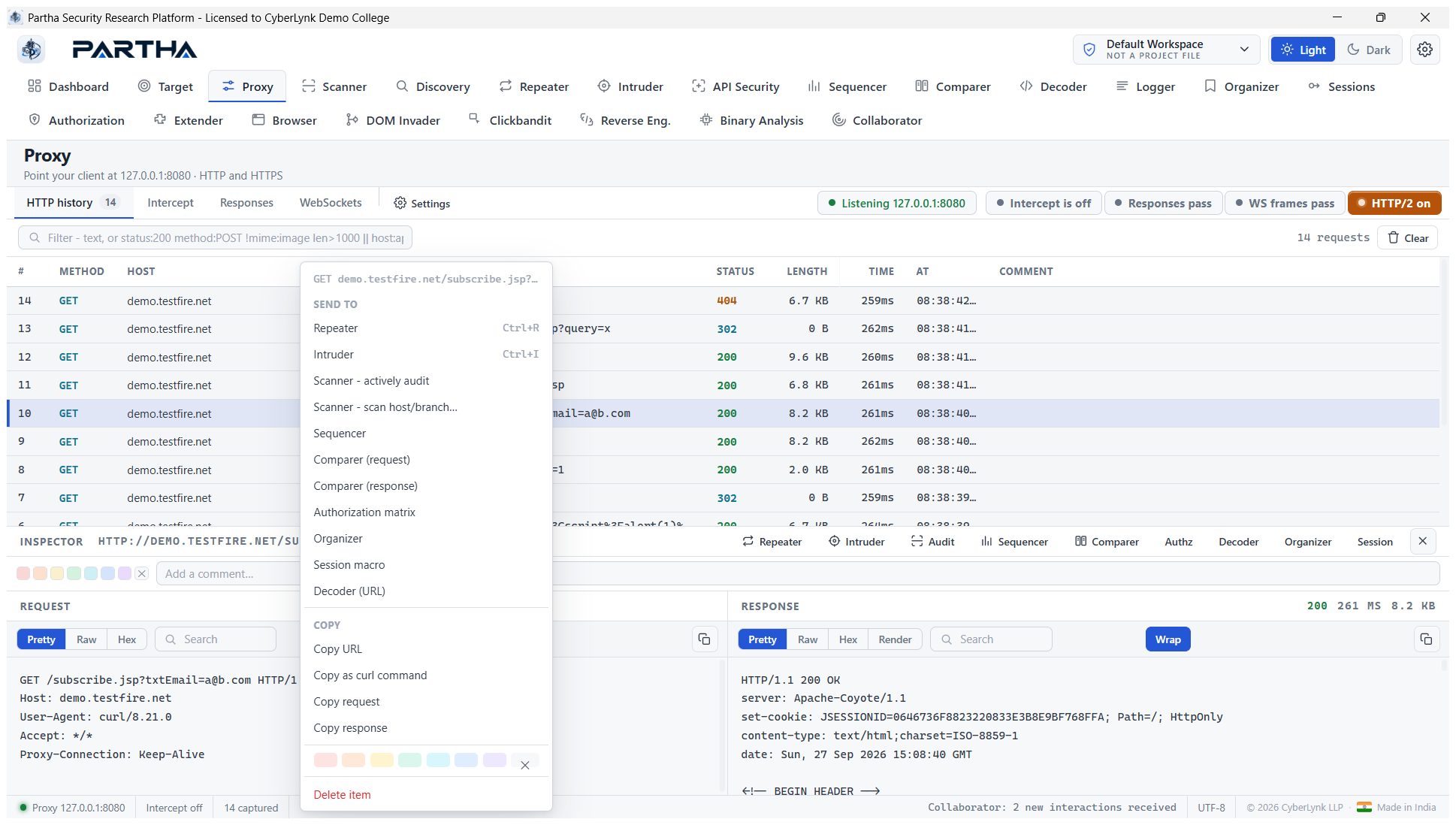Click Session in inspector bar

point(1375,542)
